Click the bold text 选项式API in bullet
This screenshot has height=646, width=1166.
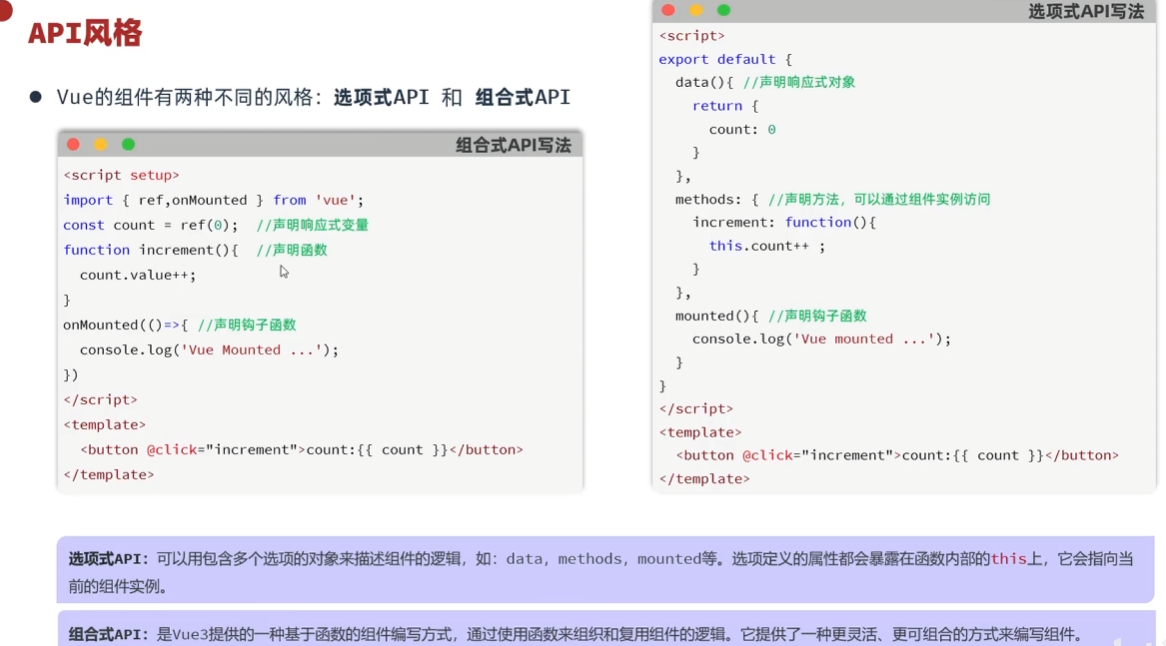pos(381,97)
